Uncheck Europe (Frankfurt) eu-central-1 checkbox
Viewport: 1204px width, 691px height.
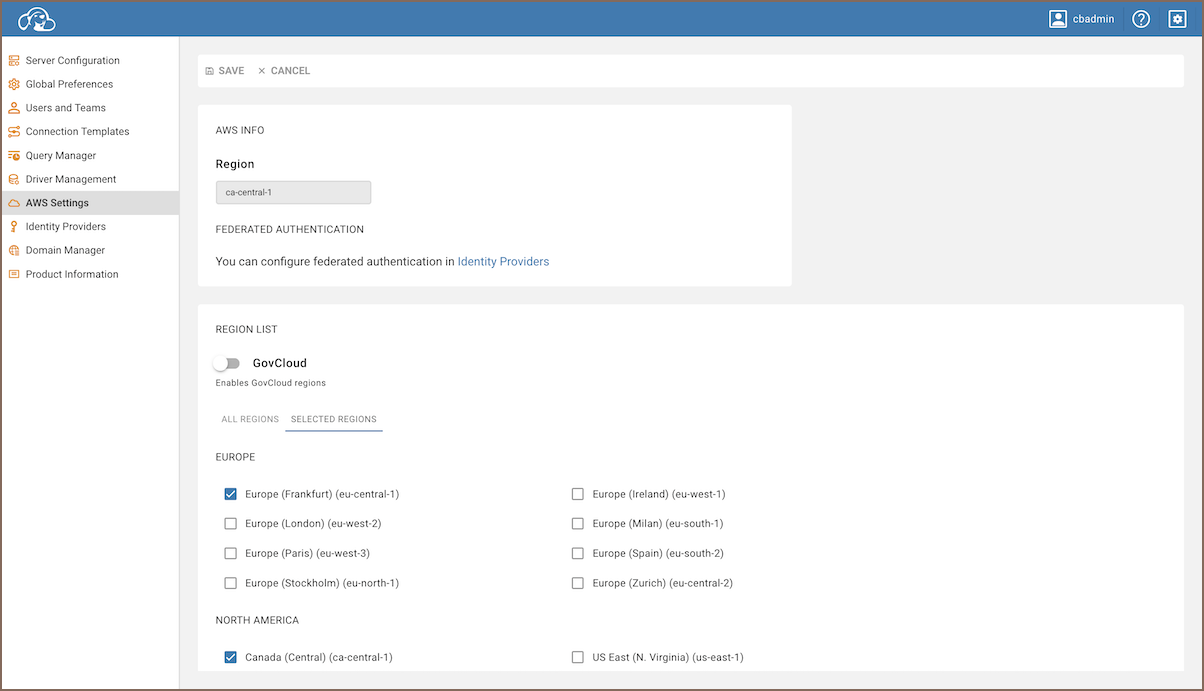(x=231, y=494)
